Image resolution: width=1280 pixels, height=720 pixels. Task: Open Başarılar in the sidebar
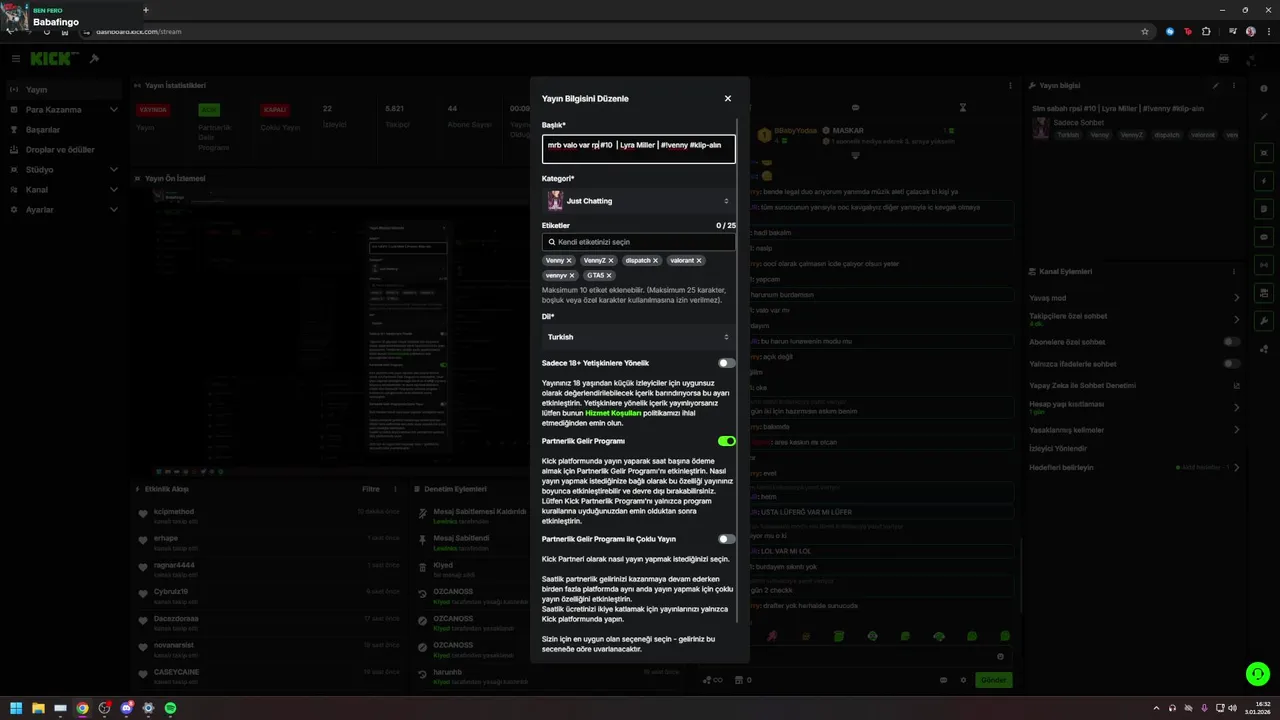click(x=64, y=130)
